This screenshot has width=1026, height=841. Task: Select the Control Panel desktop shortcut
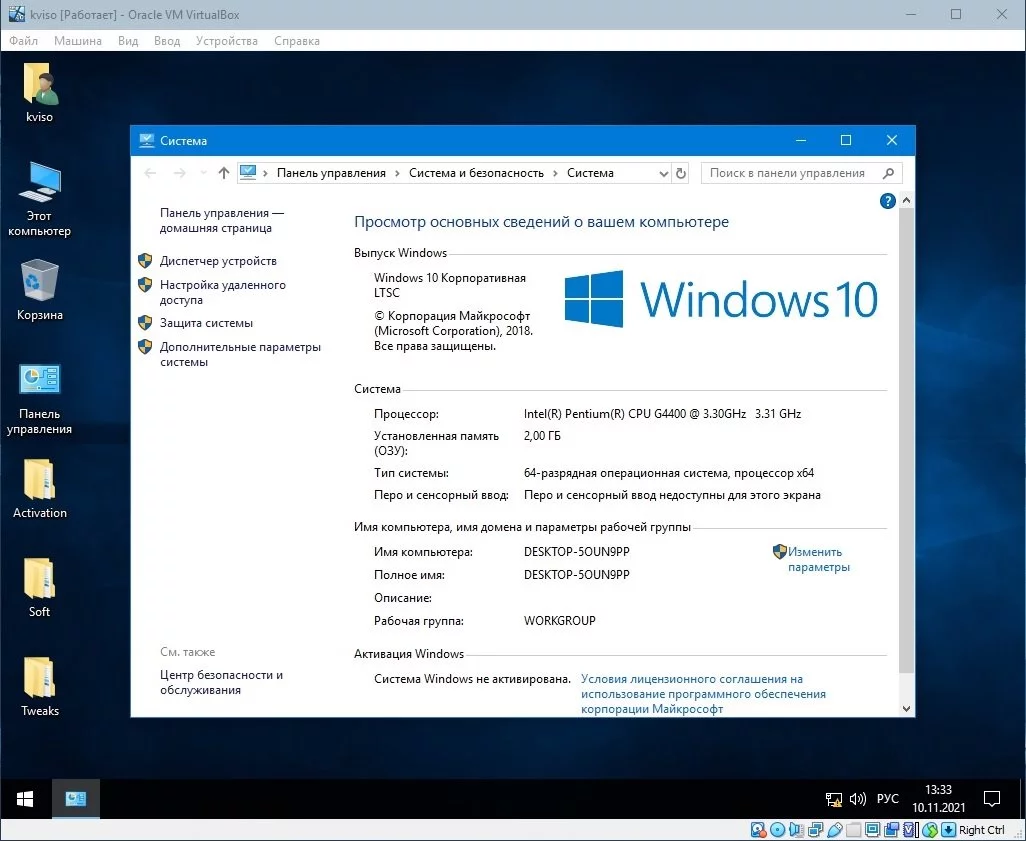[x=39, y=399]
